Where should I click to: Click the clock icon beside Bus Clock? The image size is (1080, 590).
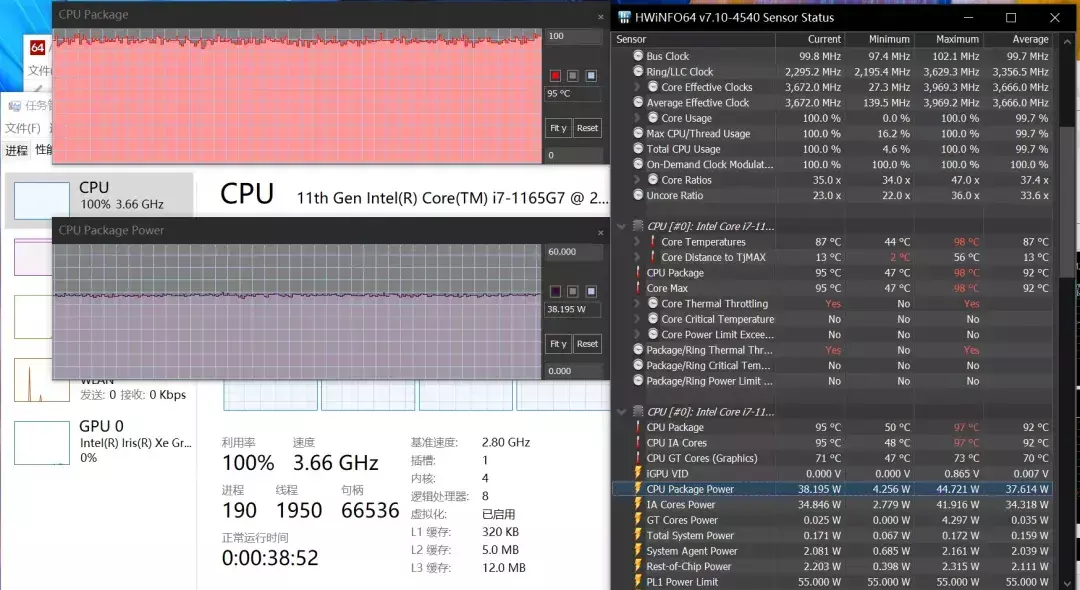[x=638, y=56]
